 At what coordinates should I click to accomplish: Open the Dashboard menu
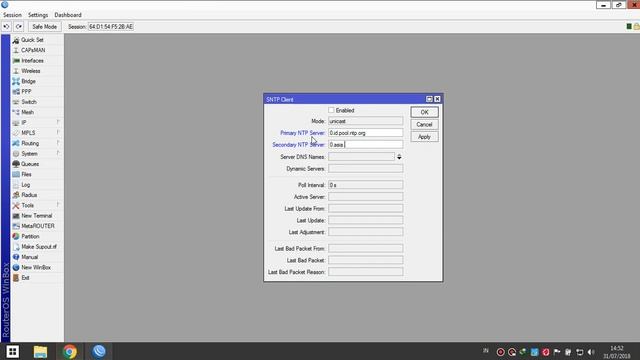tap(68, 15)
